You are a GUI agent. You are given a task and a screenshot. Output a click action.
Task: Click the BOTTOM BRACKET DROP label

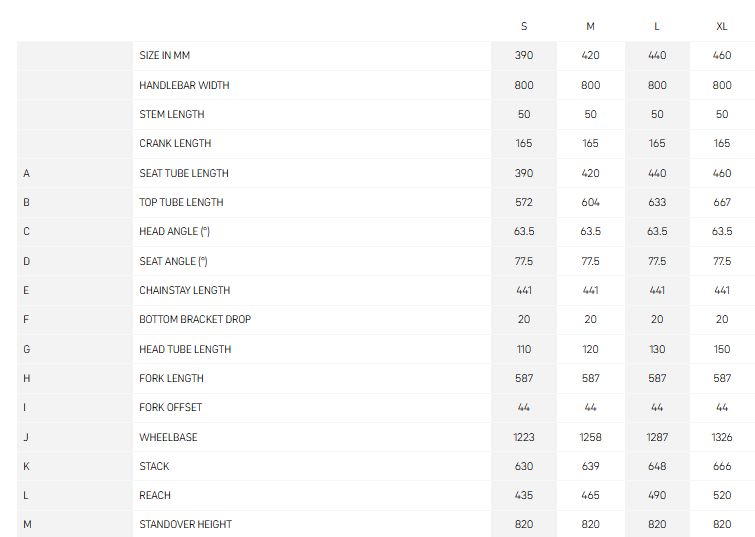(x=195, y=319)
